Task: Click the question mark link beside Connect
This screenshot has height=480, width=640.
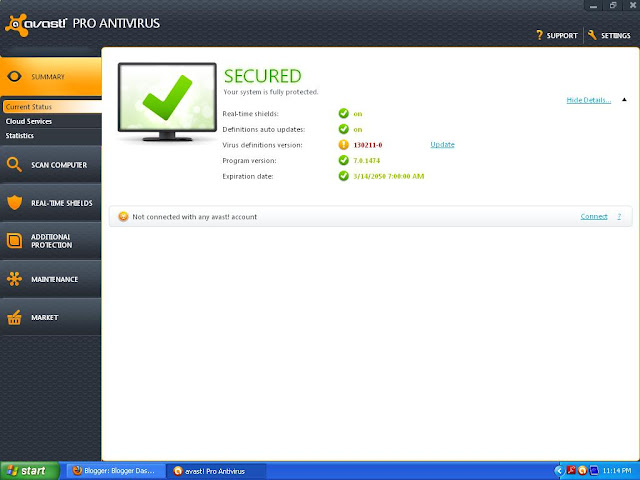Action: [619, 216]
